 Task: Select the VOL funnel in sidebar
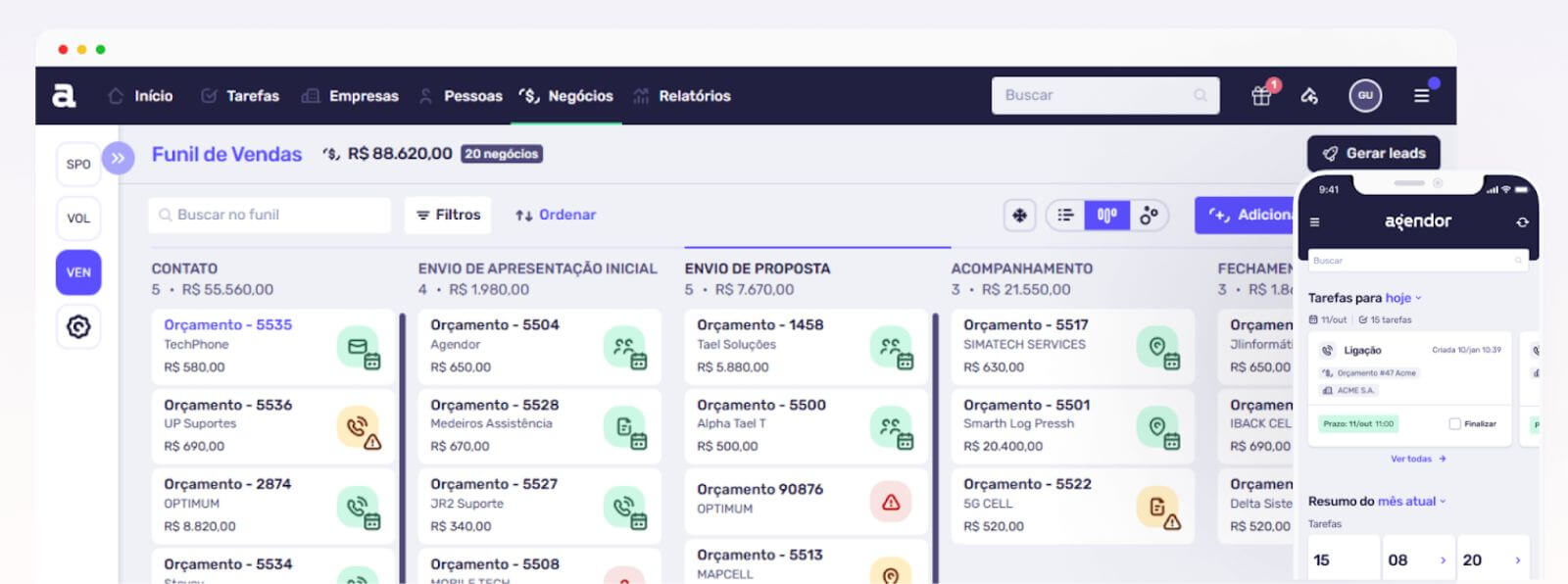tap(78, 218)
